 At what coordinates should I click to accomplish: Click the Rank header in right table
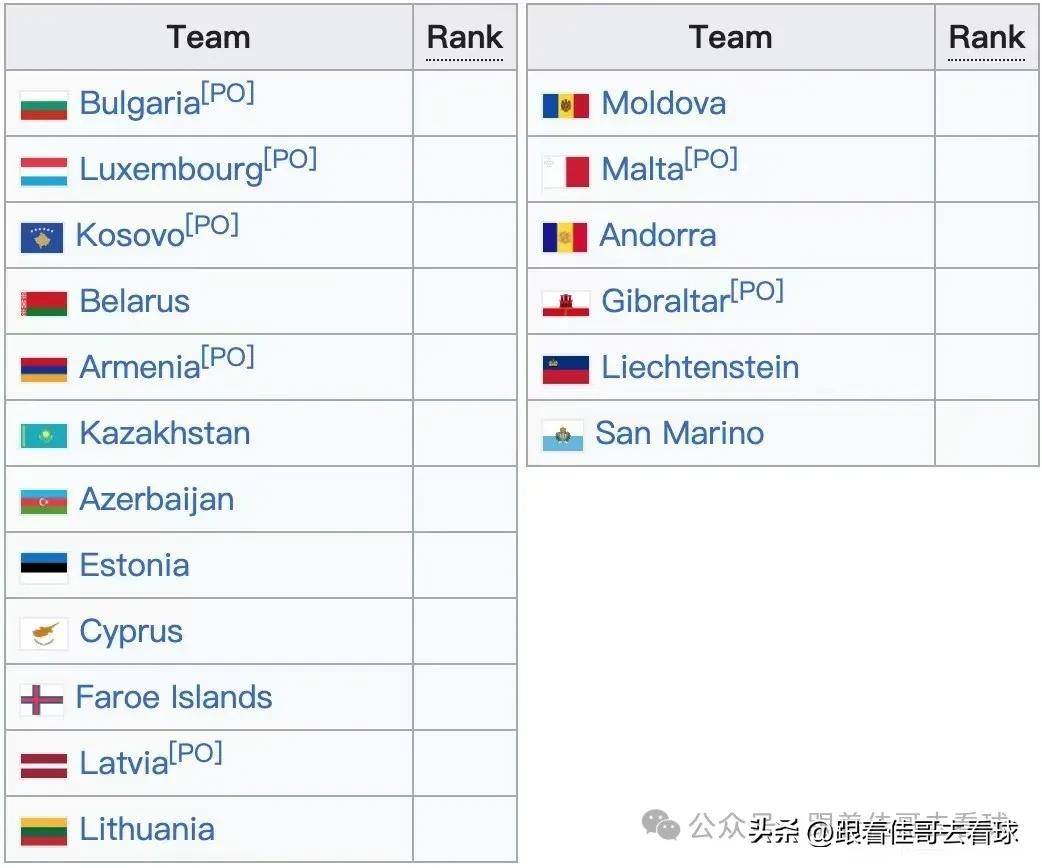(987, 38)
